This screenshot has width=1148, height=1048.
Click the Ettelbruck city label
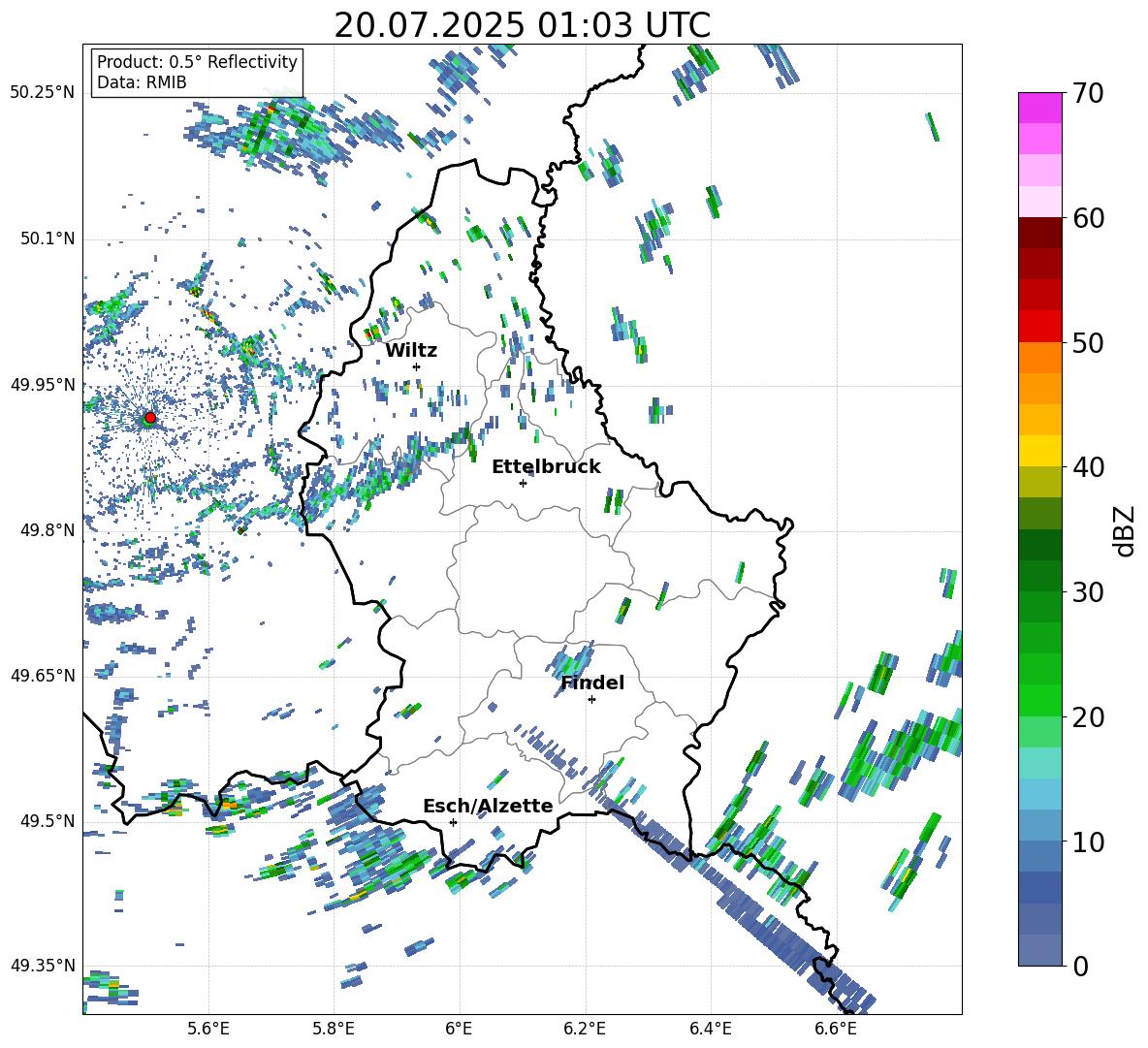click(x=546, y=467)
